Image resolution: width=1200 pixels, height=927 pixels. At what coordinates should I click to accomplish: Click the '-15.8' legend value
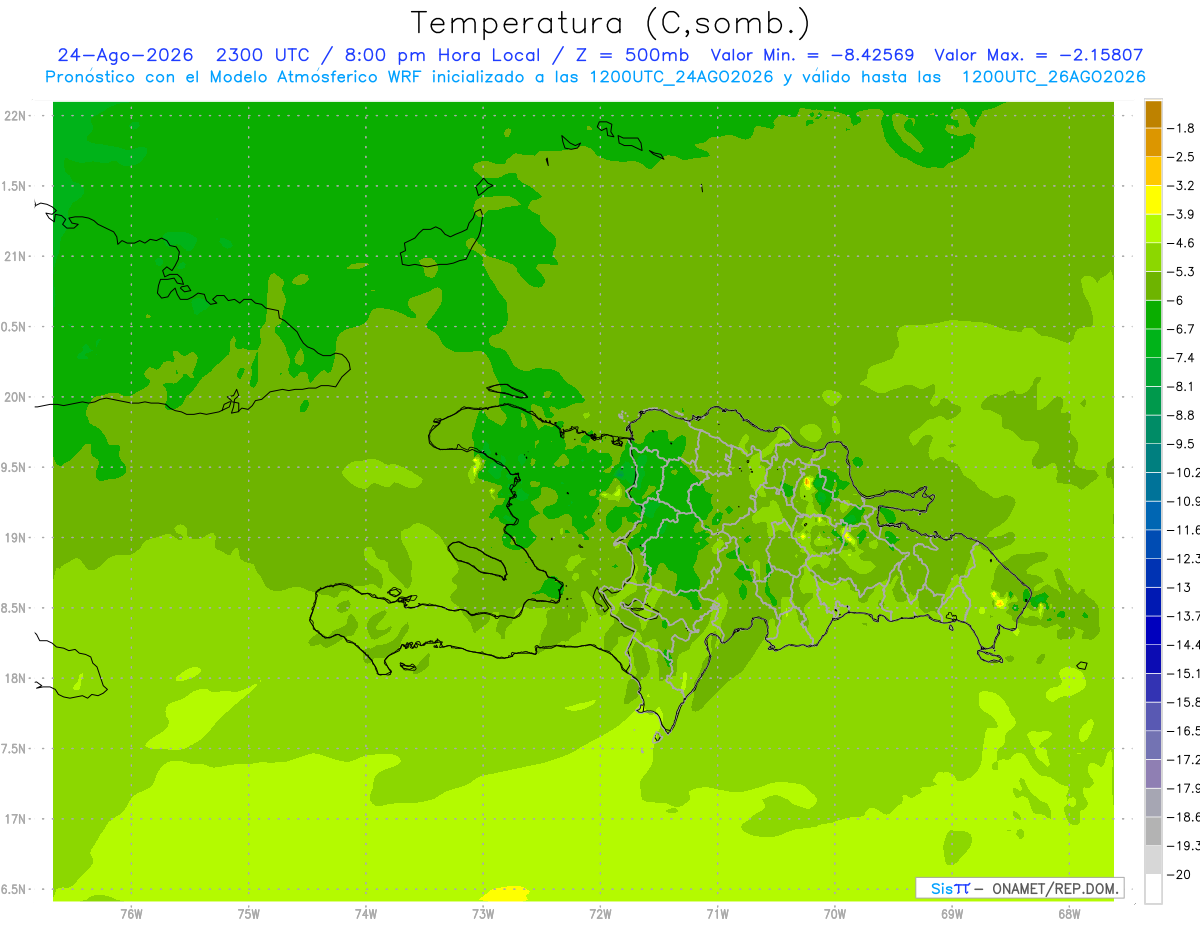pyautogui.click(x=1184, y=702)
